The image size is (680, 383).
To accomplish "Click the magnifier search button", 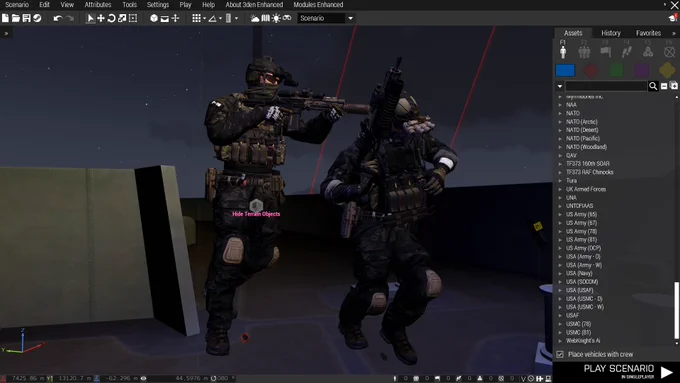I will tap(653, 86).
